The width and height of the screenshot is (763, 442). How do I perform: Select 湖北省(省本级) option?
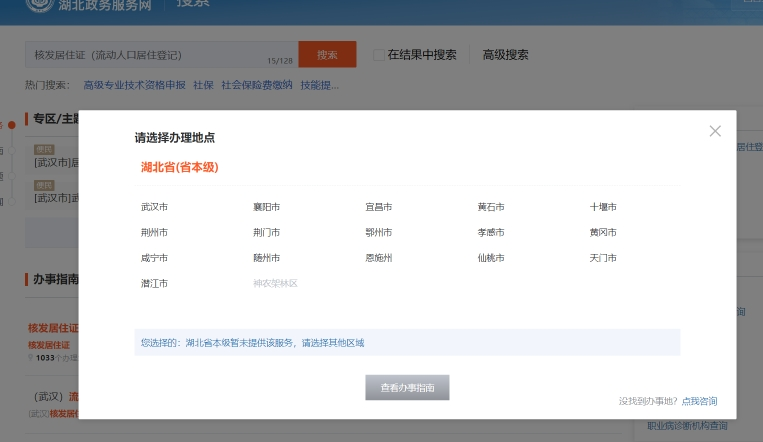[180, 167]
